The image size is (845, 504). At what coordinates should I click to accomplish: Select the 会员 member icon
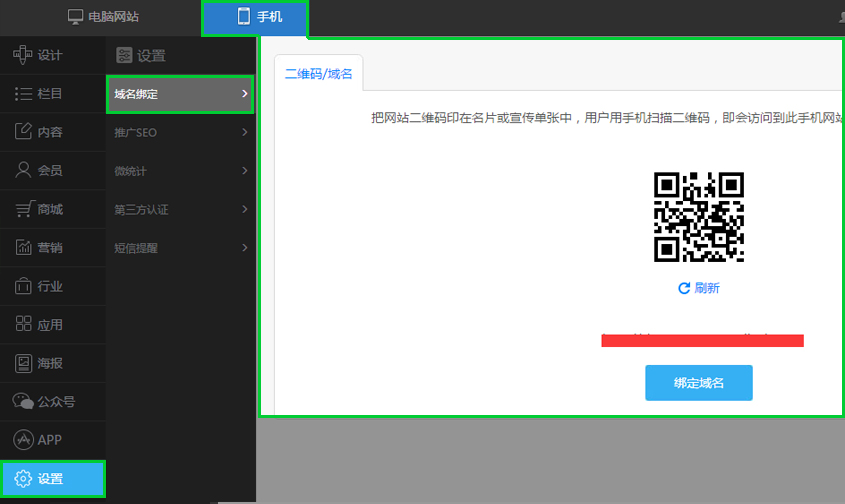tap(23, 170)
